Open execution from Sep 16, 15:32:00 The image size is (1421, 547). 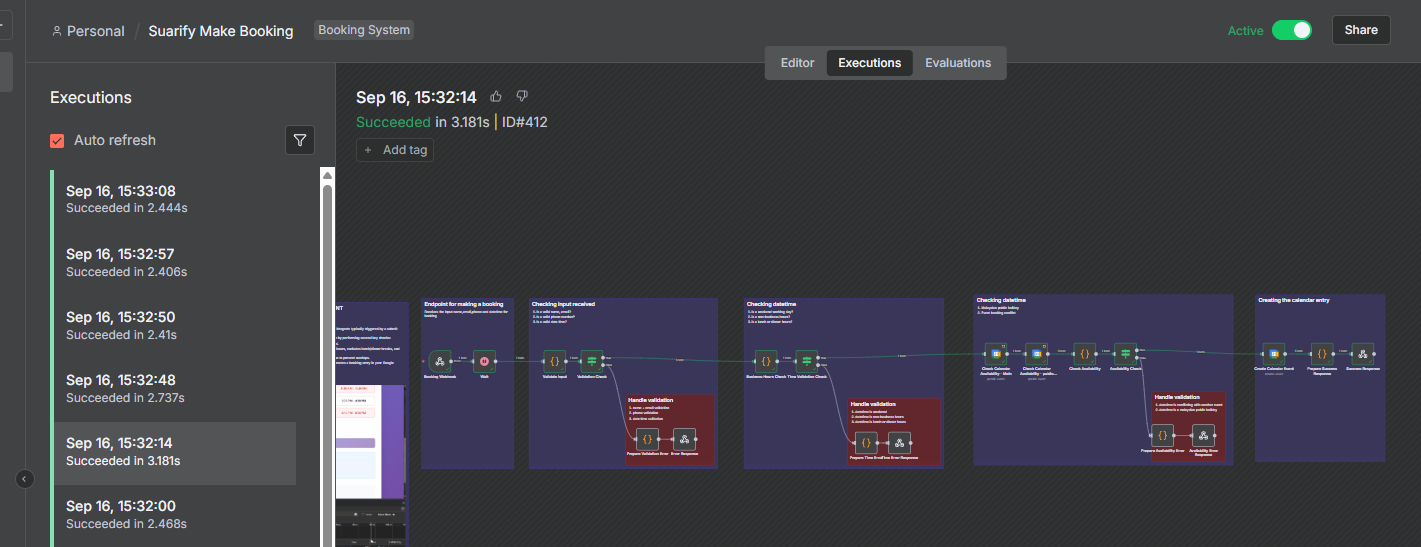tap(174, 515)
